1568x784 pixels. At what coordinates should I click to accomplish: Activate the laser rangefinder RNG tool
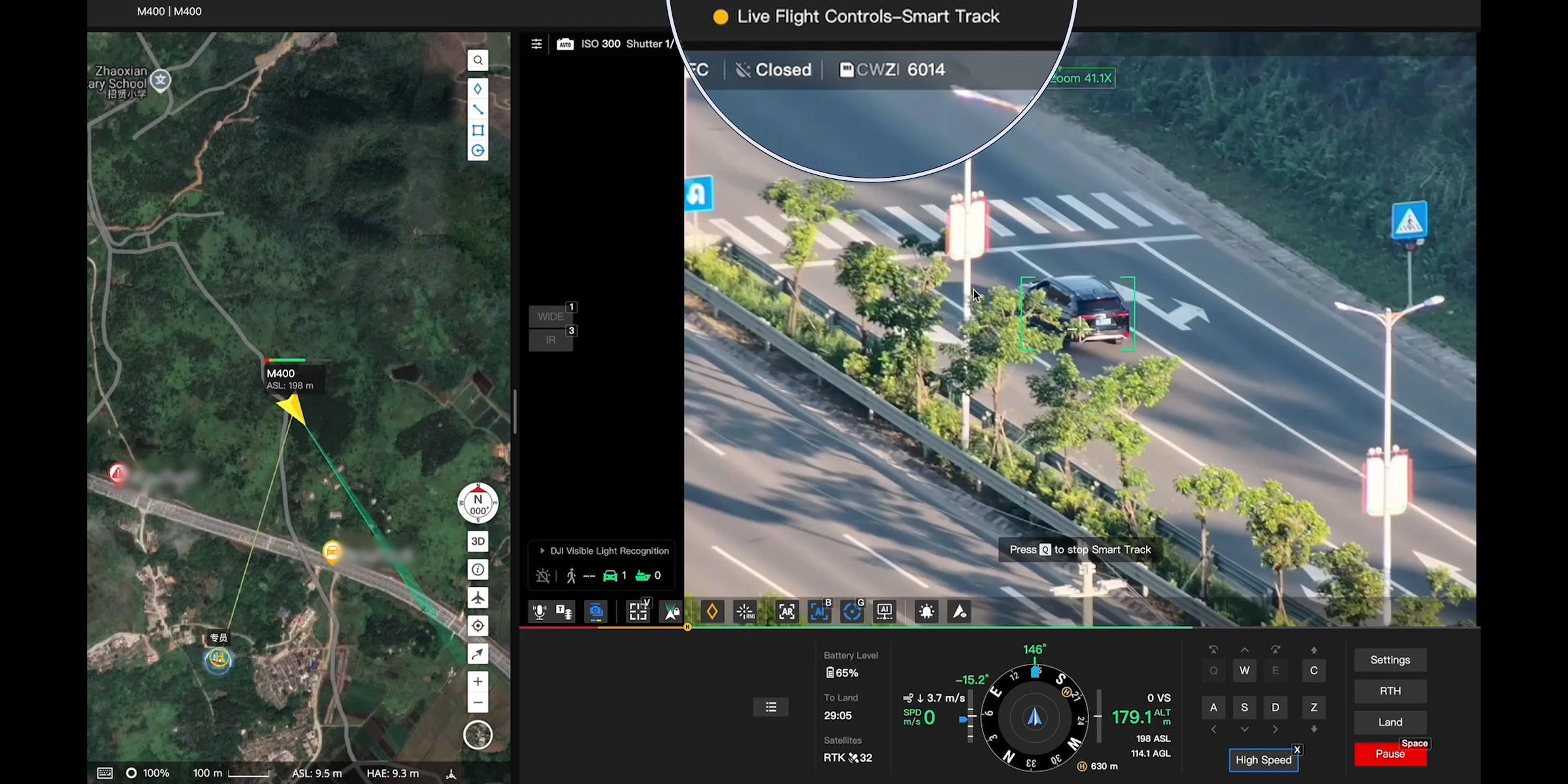point(745,612)
